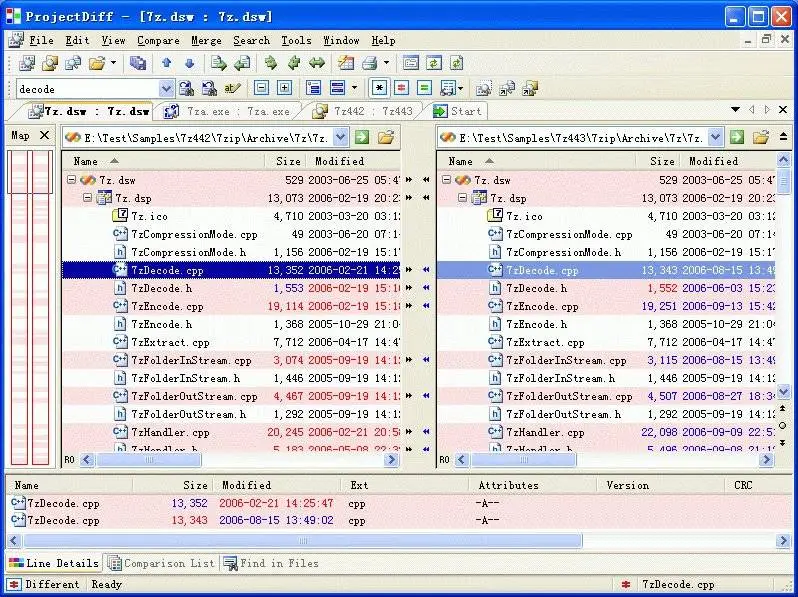Select 7zFolderInStream.cpp in the left pane

(191, 360)
